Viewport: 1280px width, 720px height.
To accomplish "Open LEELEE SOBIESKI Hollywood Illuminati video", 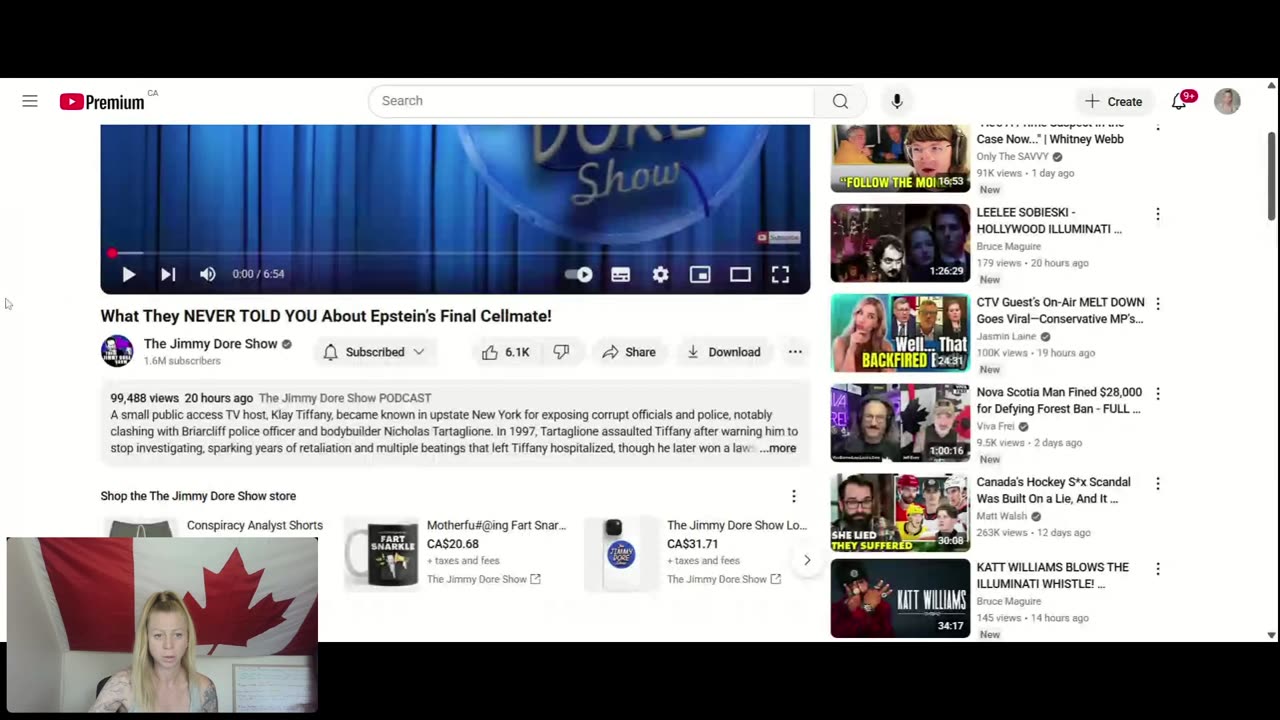I will click(x=1049, y=220).
